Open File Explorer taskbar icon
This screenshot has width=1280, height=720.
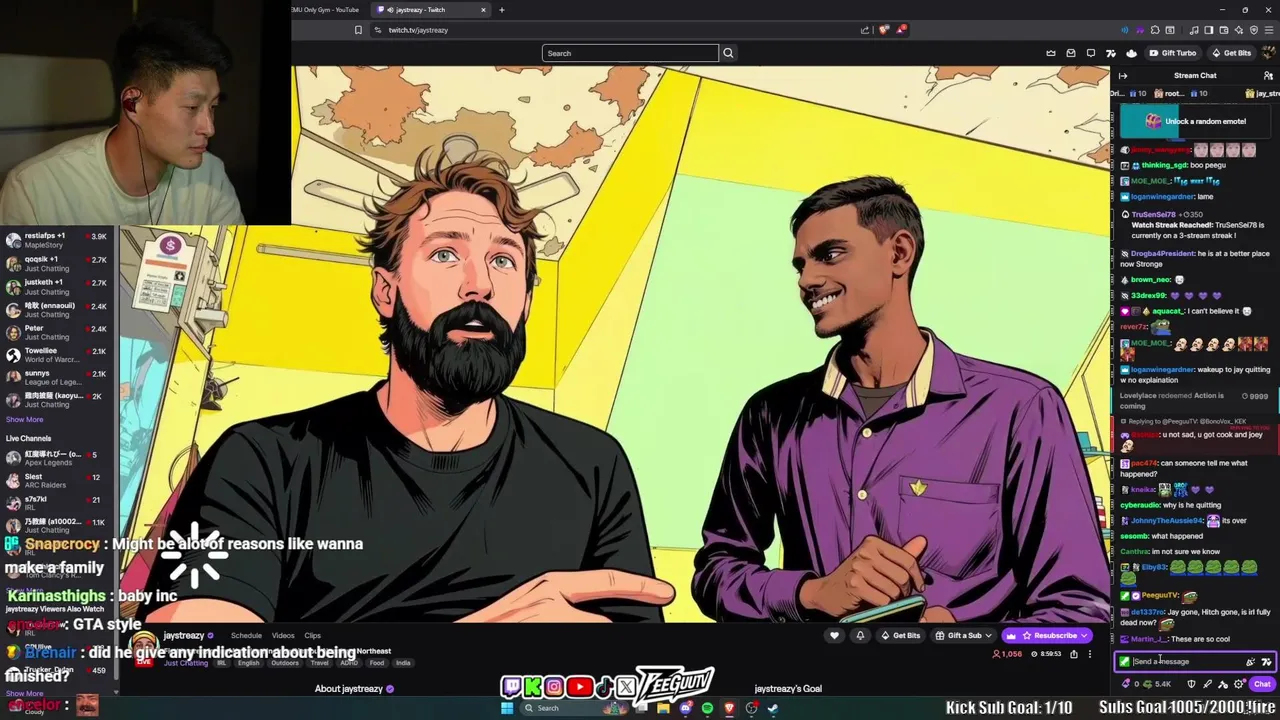click(663, 708)
